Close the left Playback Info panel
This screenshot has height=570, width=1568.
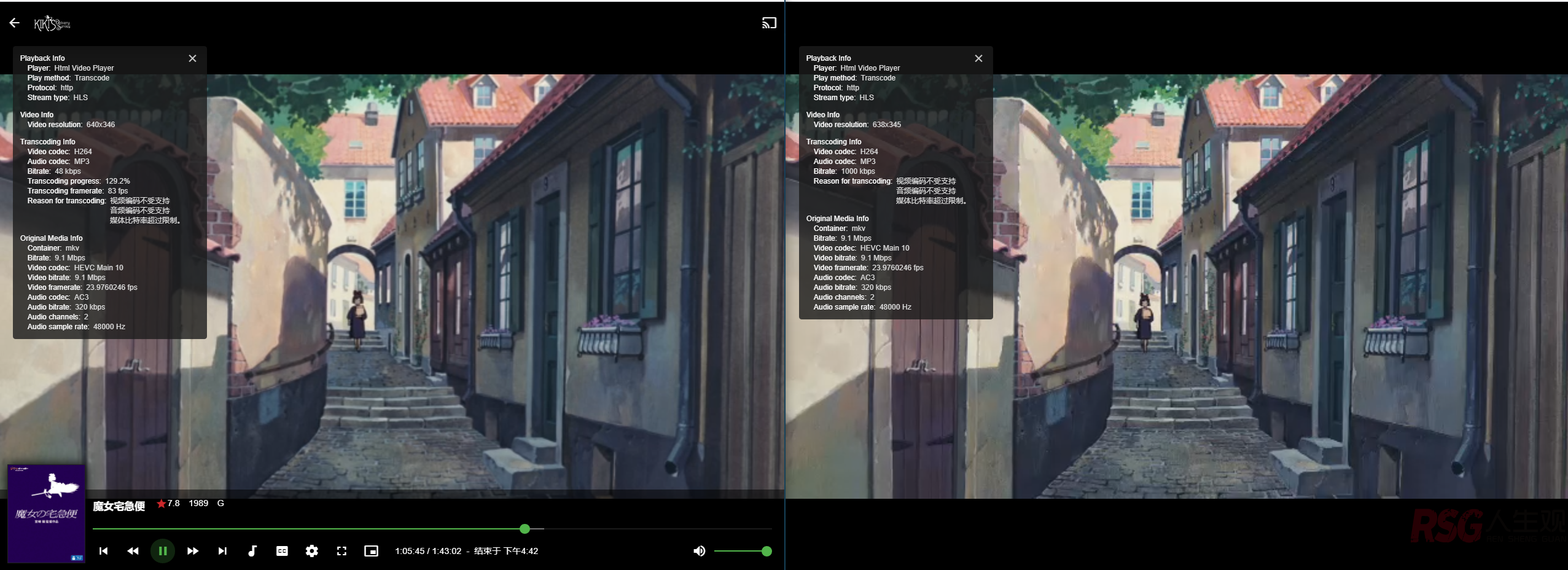point(192,58)
